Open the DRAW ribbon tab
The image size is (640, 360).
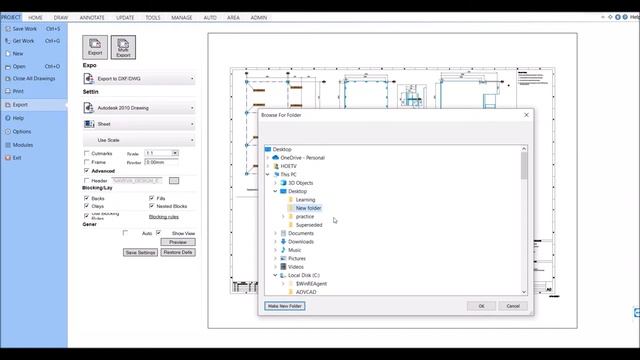[x=61, y=18]
